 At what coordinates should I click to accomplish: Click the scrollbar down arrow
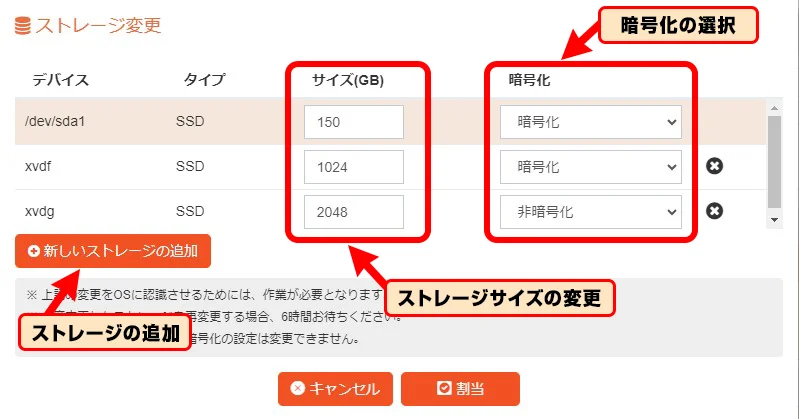tap(775, 220)
